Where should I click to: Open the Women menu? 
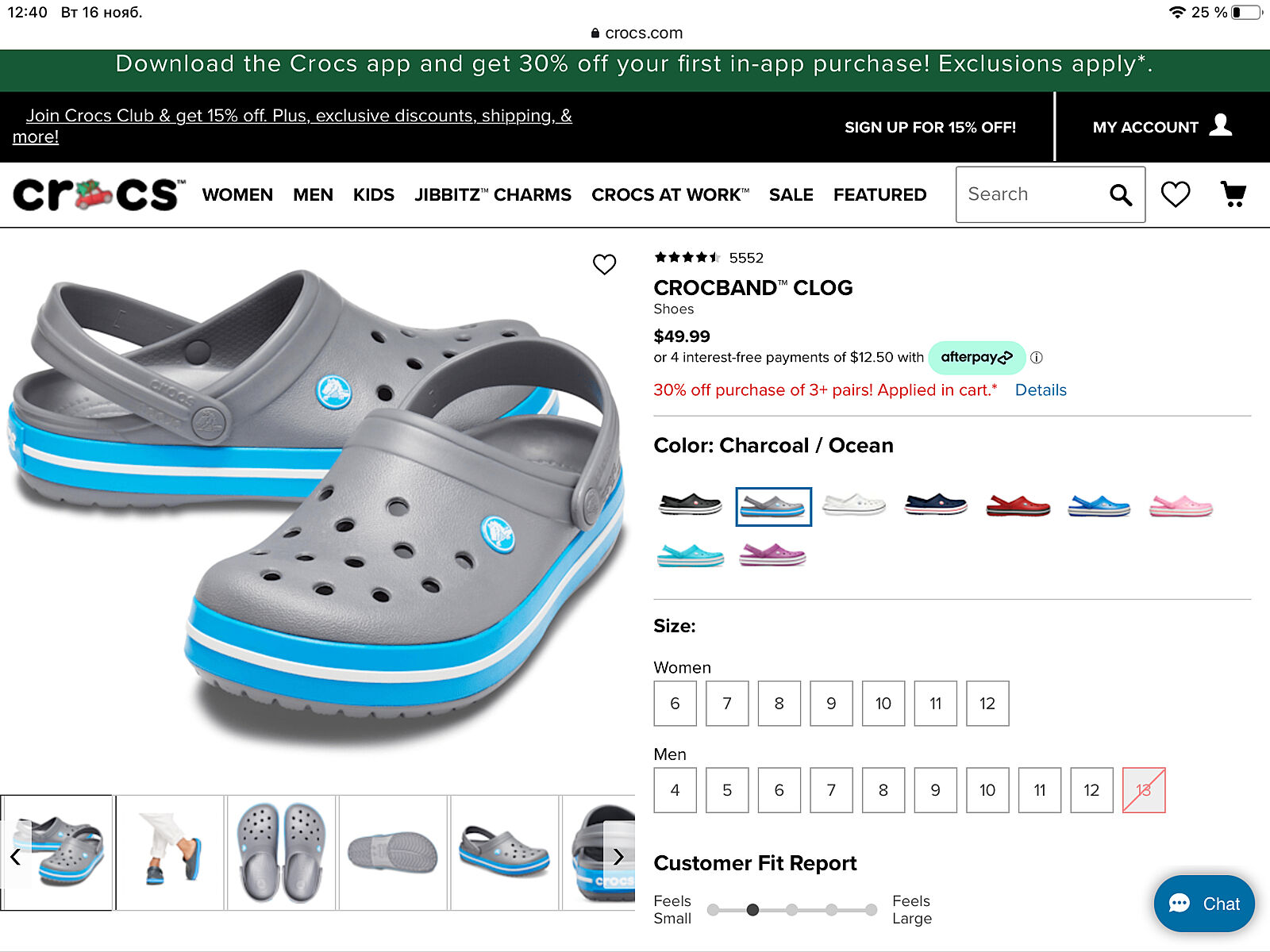point(237,195)
